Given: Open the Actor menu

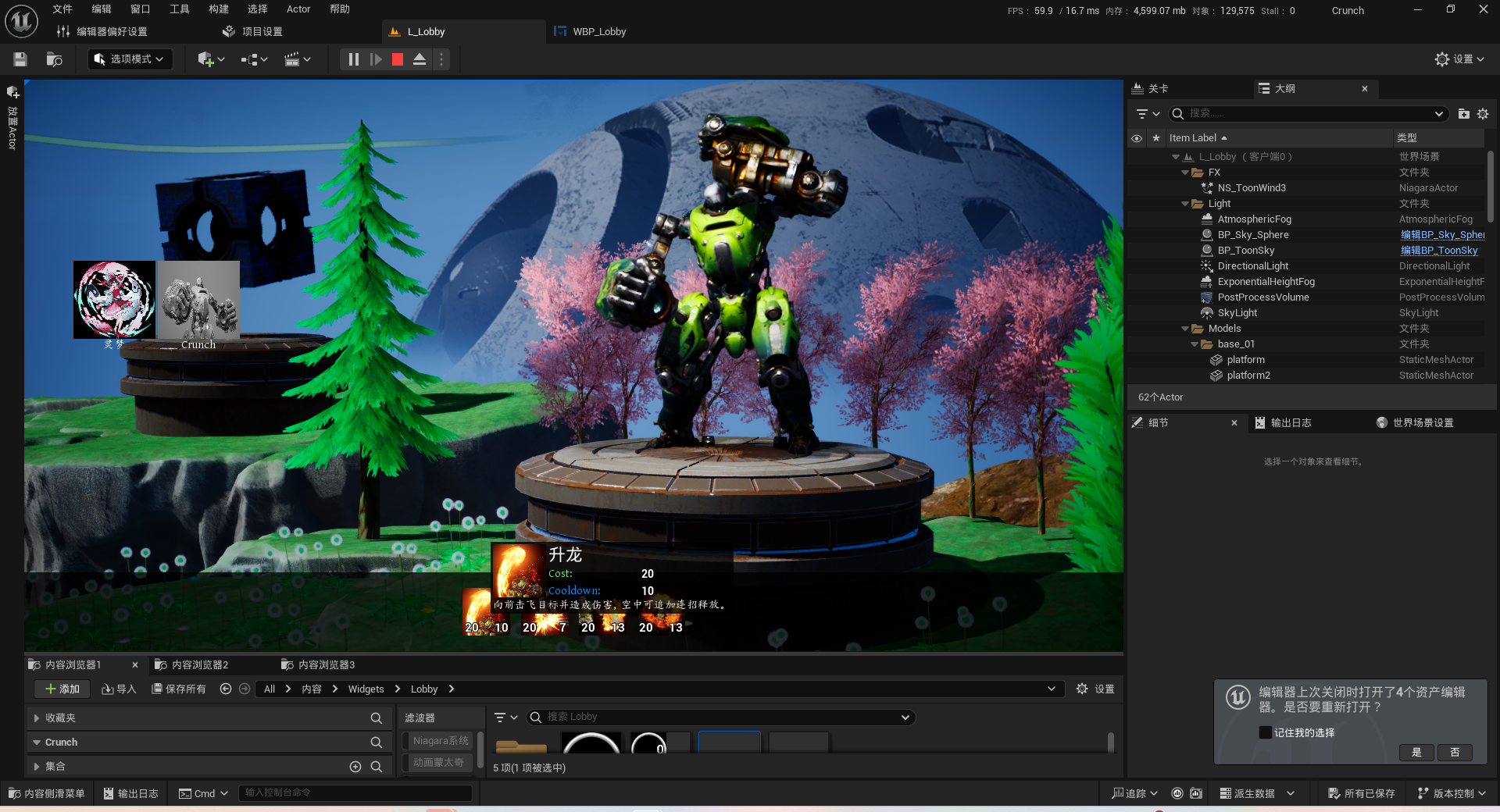Looking at the screenshot, I should (x=298, y=9).
